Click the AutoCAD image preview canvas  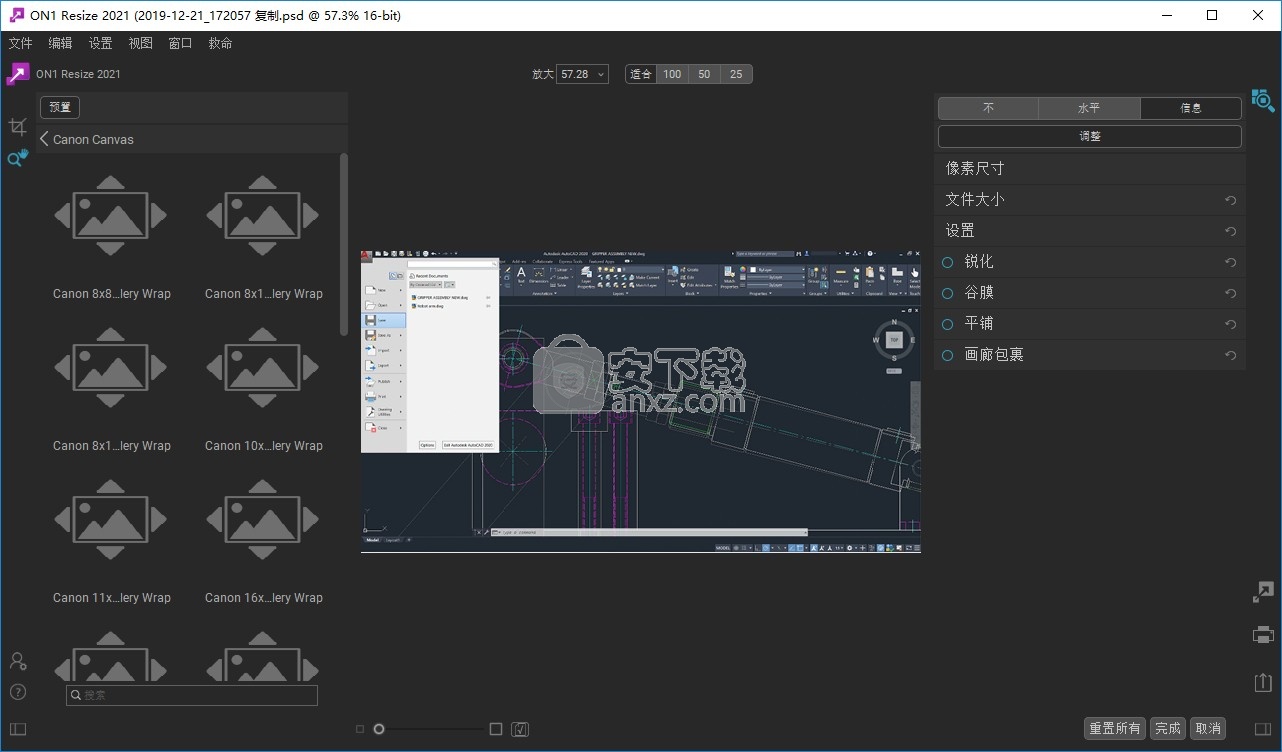(640, 402)
